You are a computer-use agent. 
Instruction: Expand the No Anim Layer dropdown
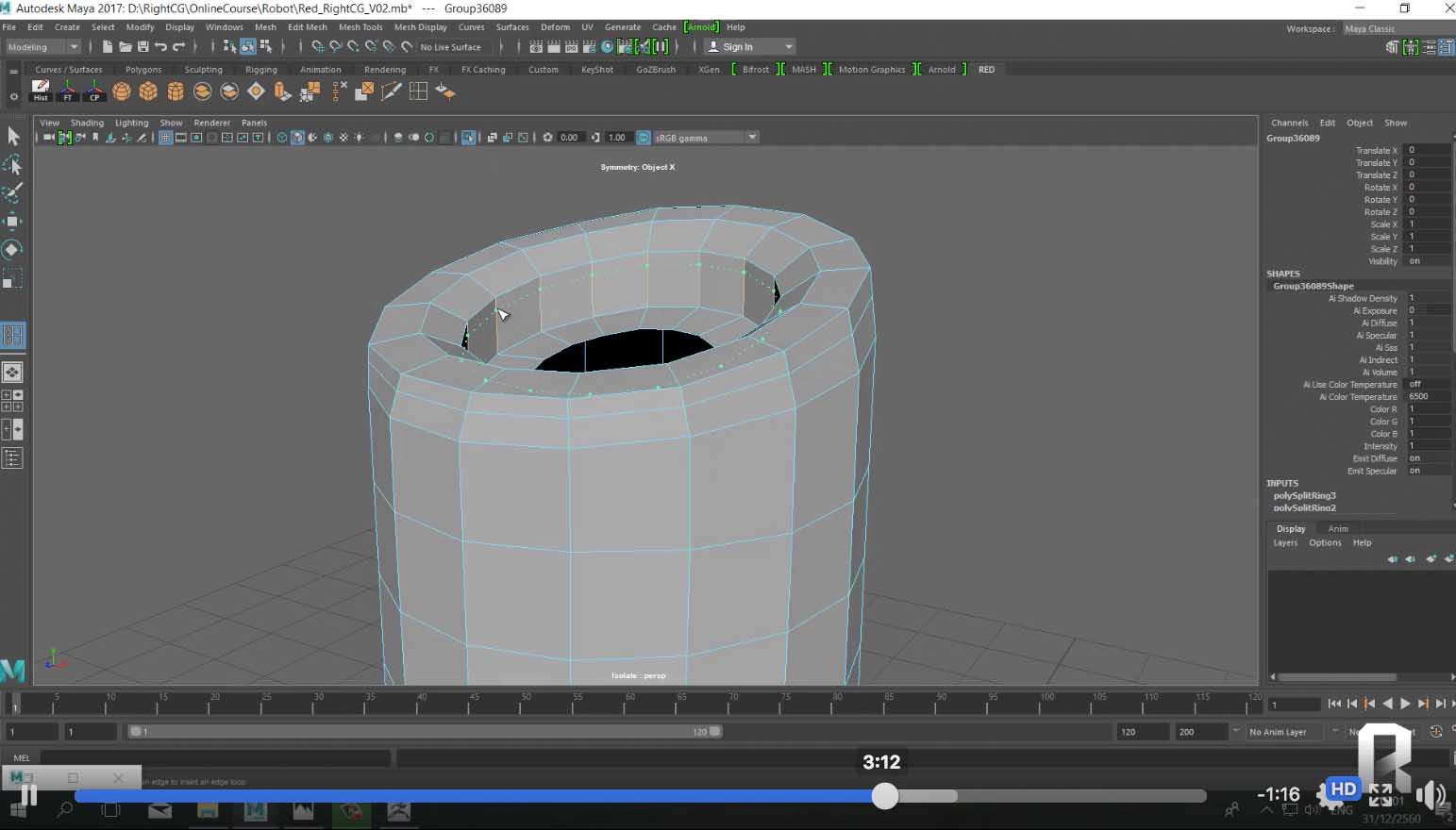pos(1288,732)
